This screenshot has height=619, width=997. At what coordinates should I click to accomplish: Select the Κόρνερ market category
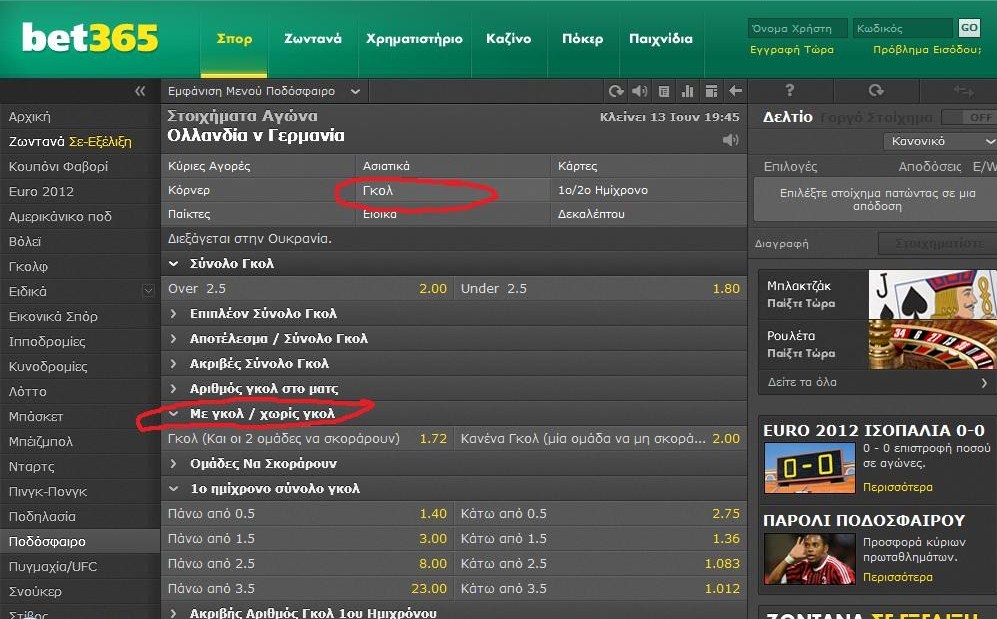point(258,190)
